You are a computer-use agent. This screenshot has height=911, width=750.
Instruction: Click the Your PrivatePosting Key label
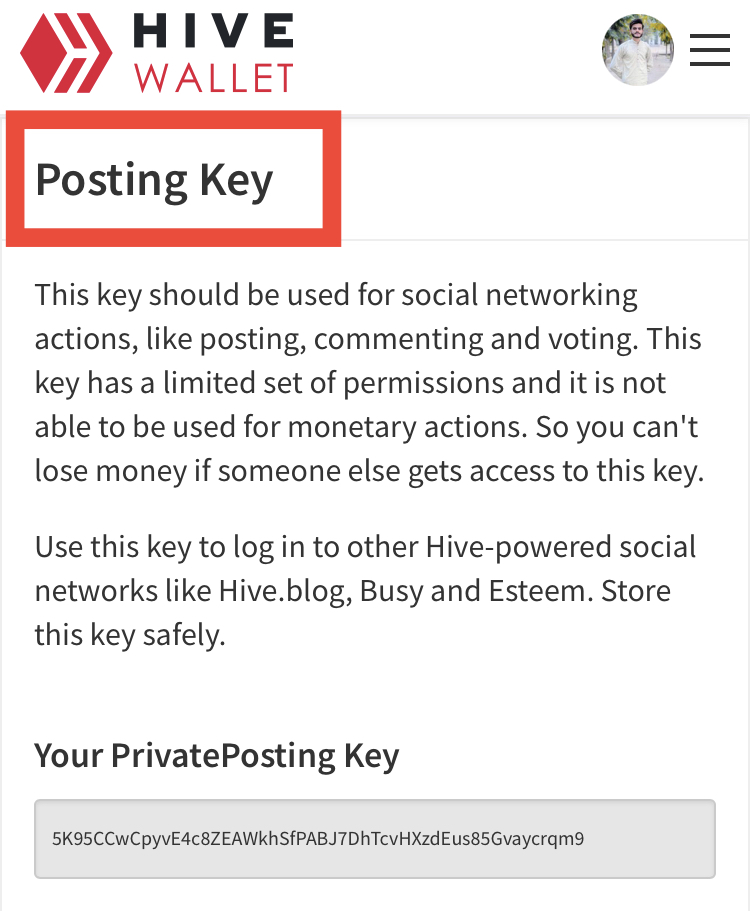(x=217, y=755)
